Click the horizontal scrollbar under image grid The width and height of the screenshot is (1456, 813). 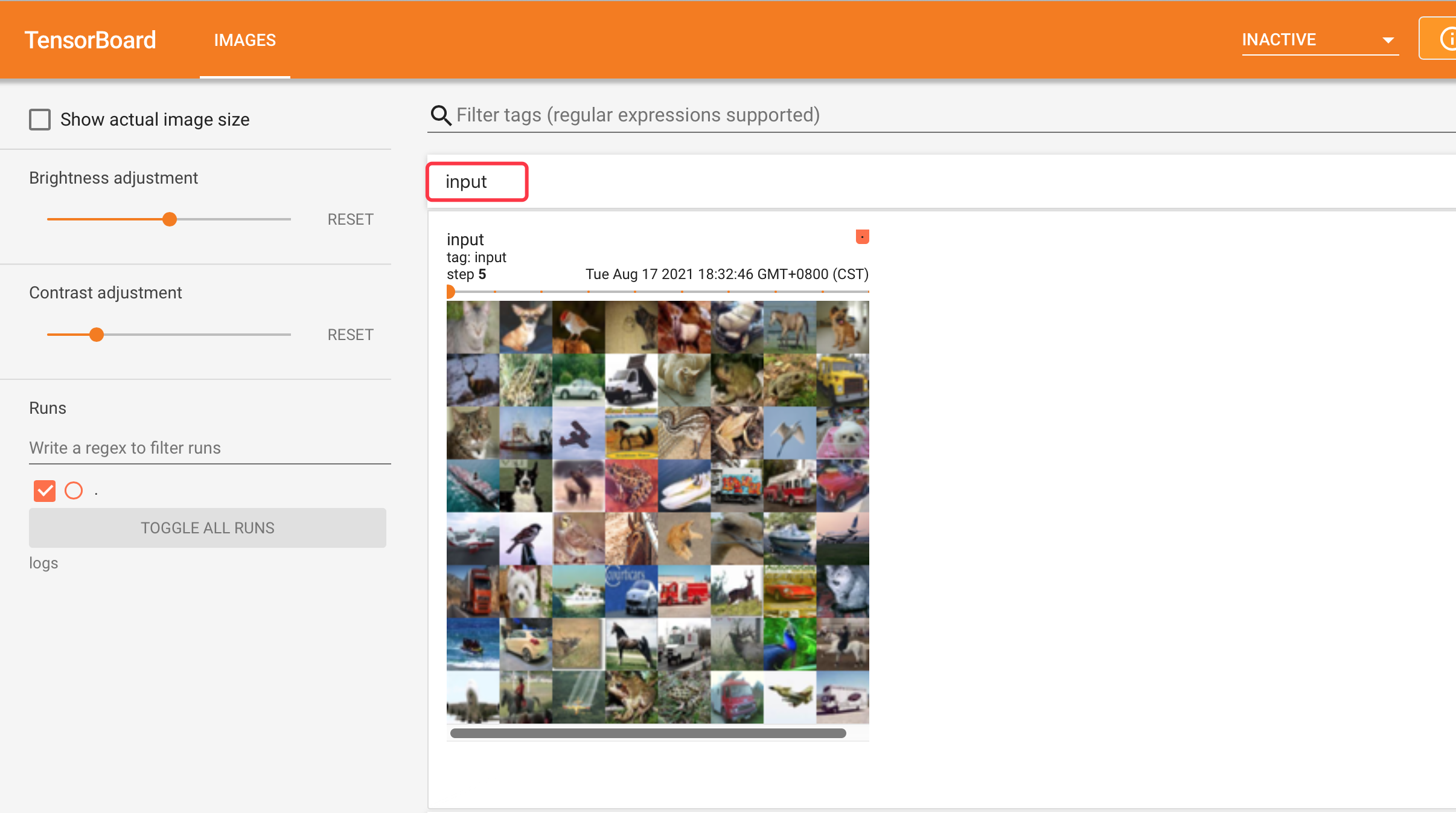coord(648,733)
